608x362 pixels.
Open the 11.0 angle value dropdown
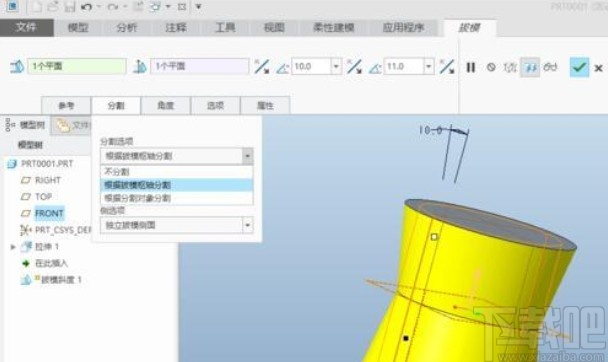point(428,66)
